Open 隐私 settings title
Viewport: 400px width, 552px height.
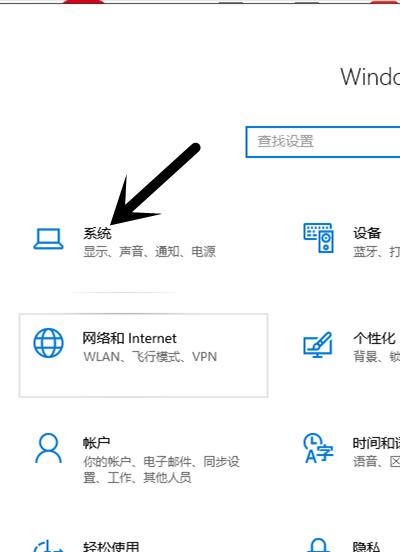click(367, 546)
